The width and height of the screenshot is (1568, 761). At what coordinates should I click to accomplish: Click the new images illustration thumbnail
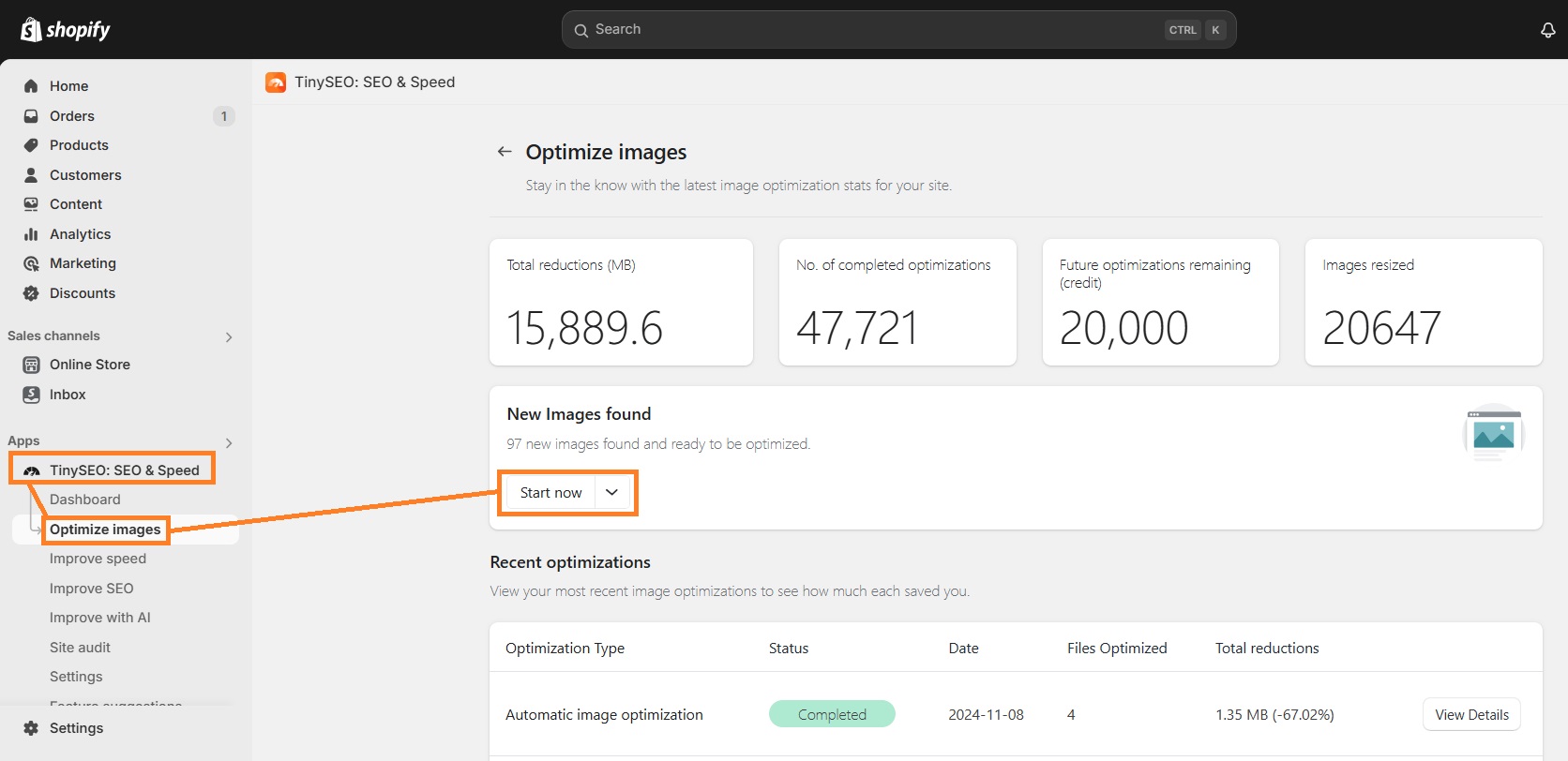1493,433
